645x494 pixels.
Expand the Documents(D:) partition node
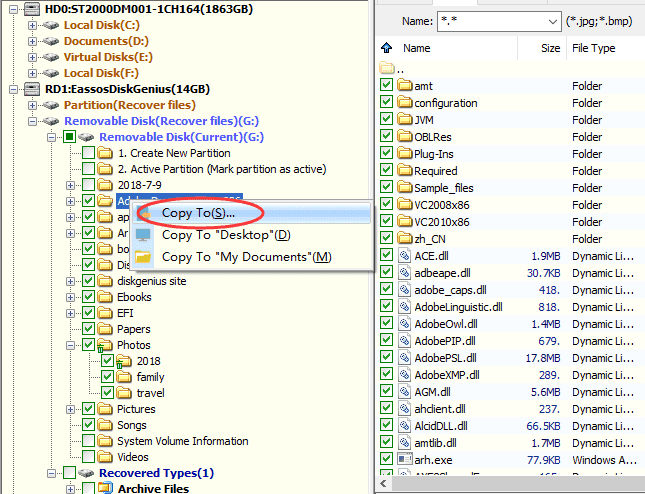33,41
